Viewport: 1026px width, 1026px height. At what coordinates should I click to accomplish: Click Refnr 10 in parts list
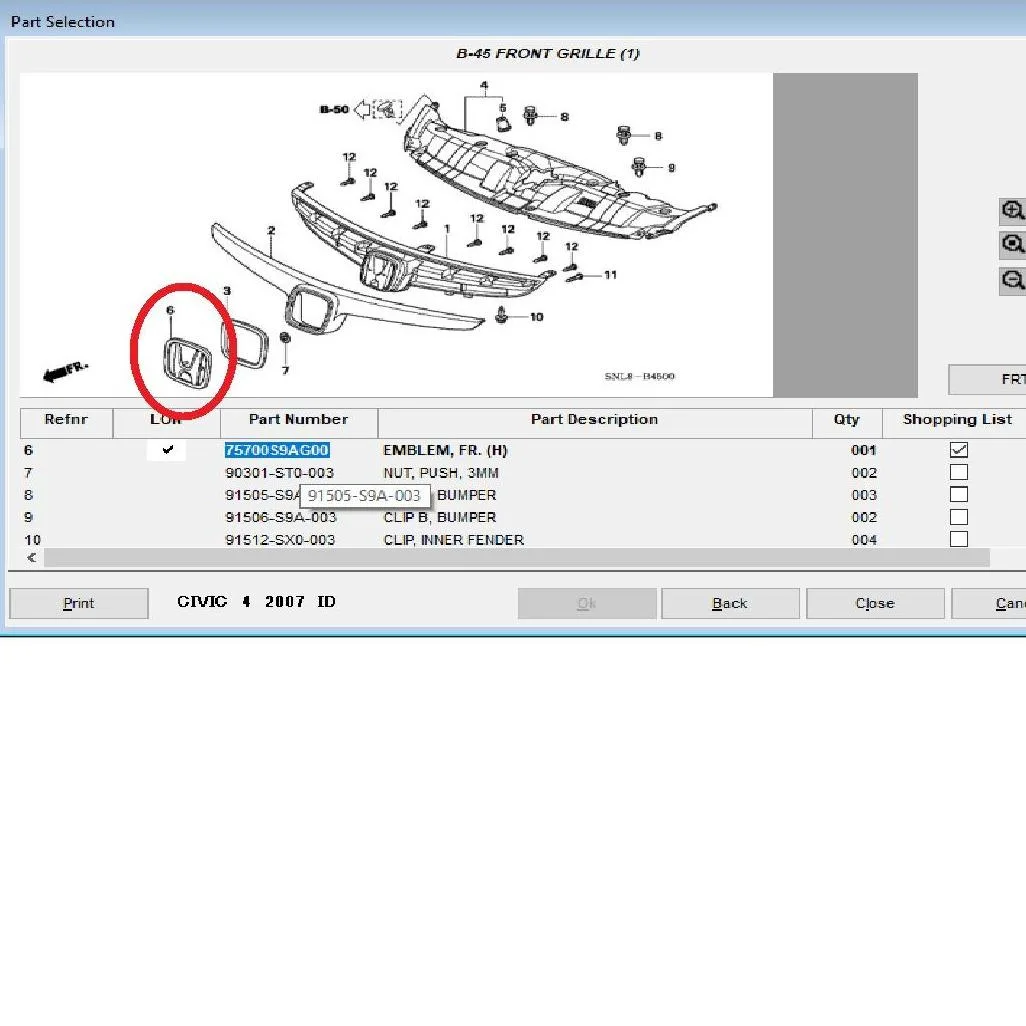32,540
